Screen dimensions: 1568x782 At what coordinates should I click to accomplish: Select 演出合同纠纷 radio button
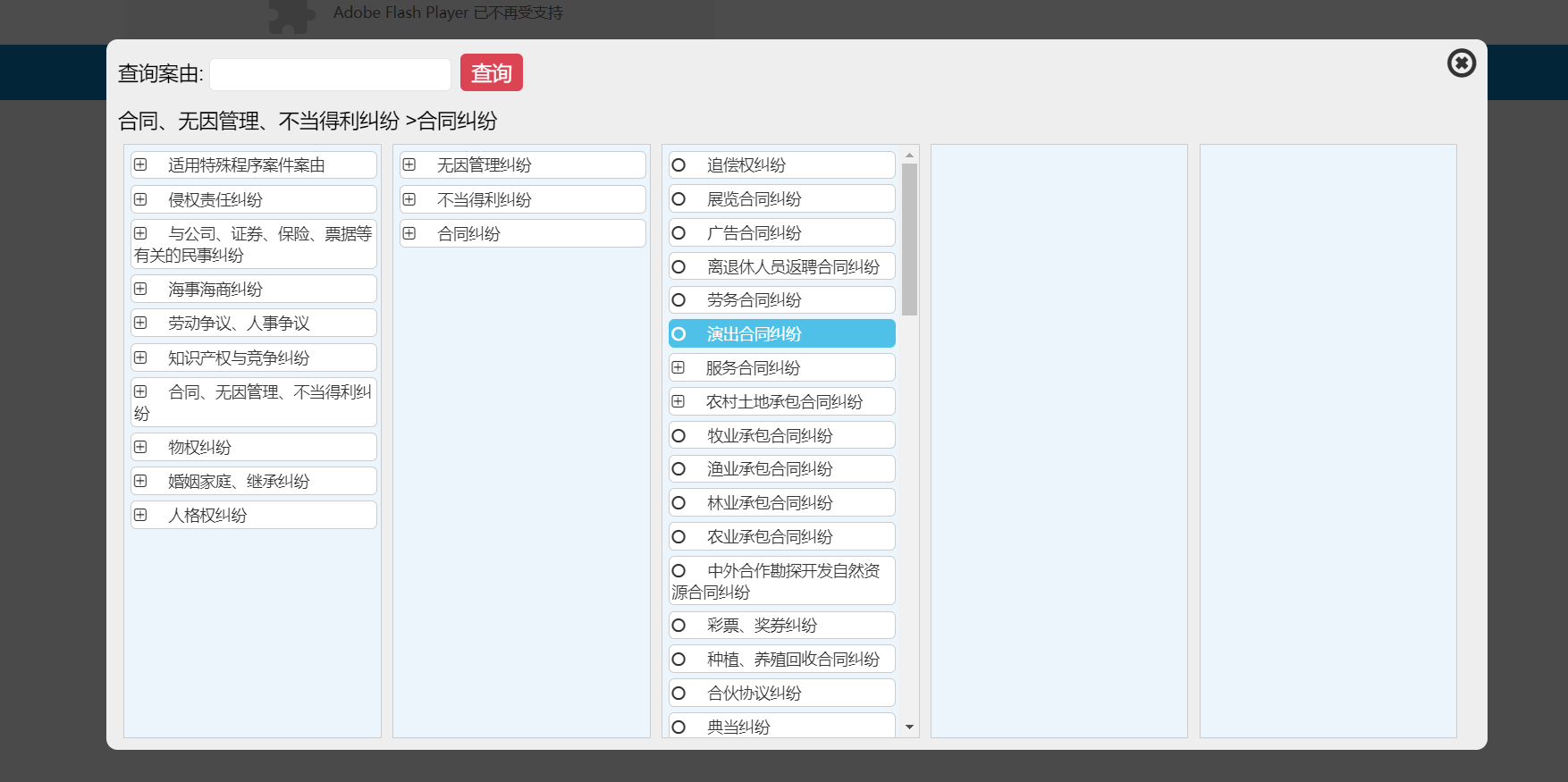coord(679,334)
